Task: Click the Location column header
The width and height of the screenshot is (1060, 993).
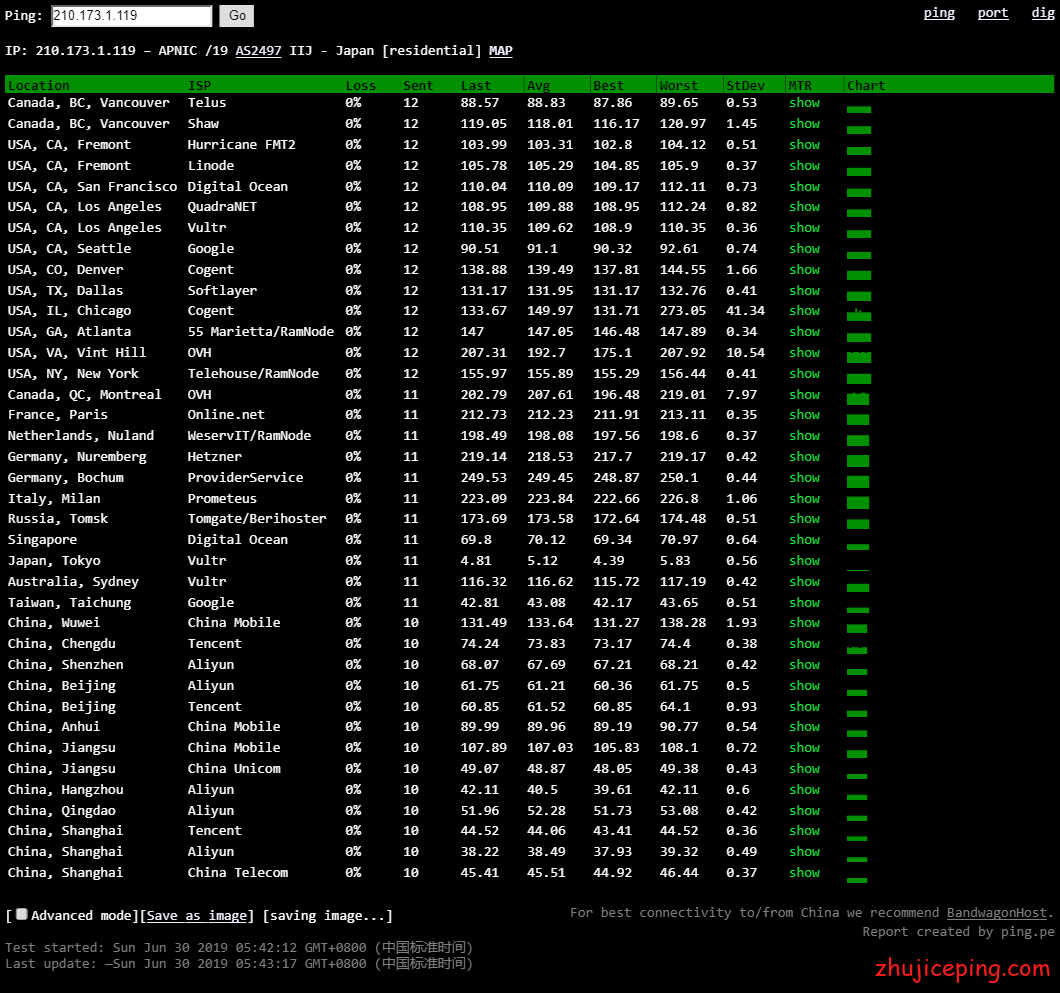Action: click(39, 85)
